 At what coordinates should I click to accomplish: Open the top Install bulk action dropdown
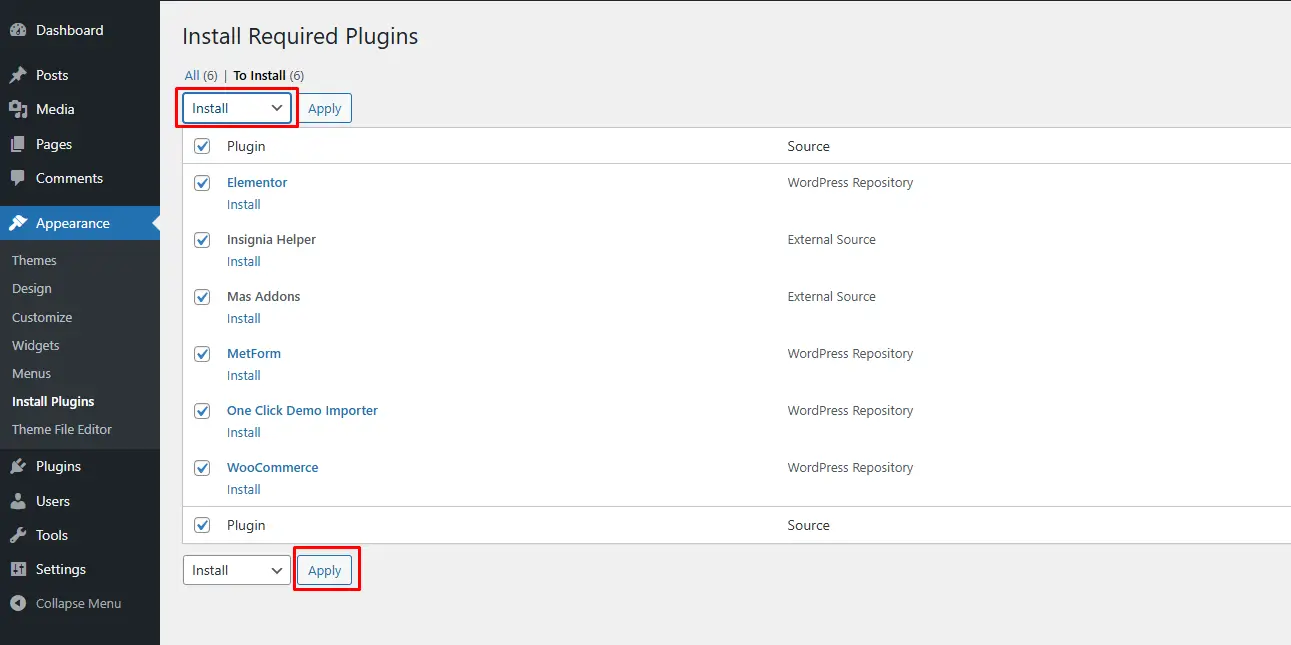(x=237, y=108)
